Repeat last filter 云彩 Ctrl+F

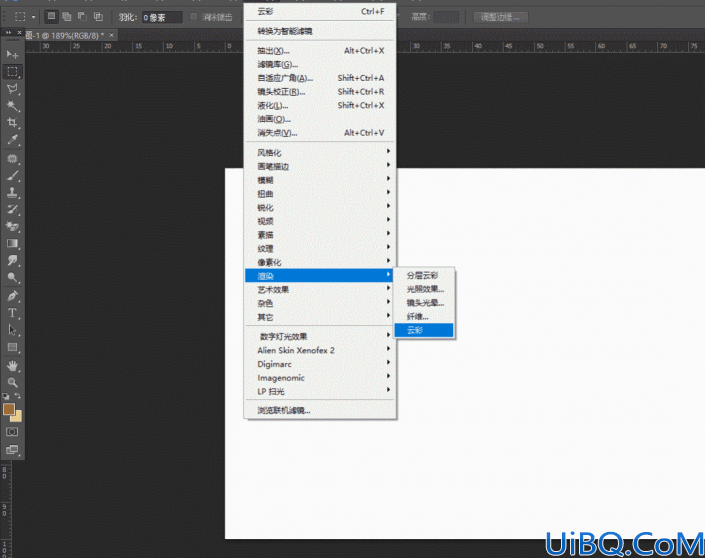pos(320,11)
